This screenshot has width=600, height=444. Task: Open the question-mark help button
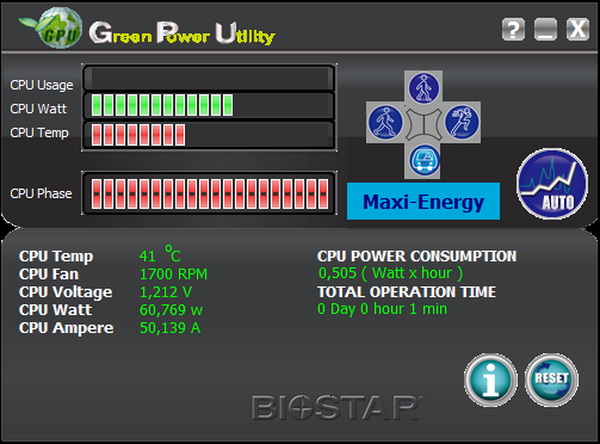(x=513, y=29)
